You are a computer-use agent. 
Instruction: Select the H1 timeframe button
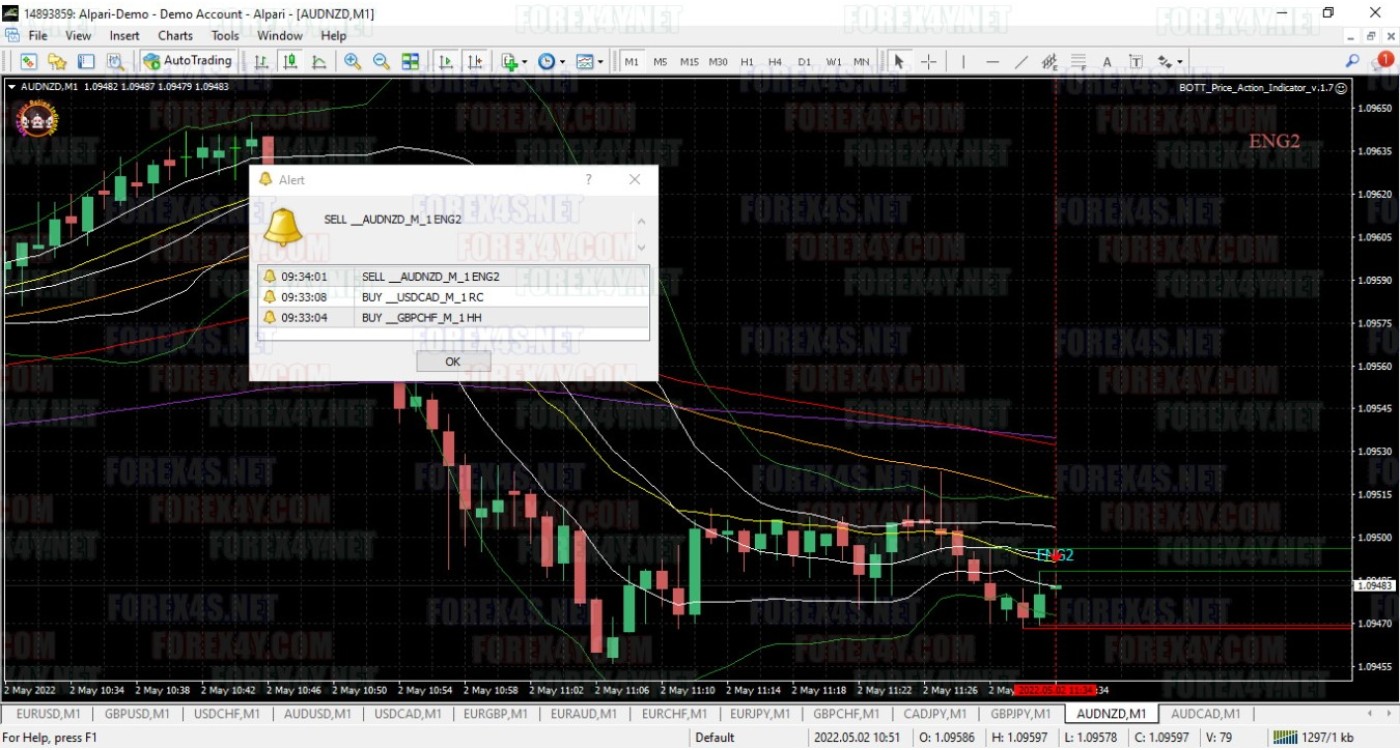pos(747,62)
